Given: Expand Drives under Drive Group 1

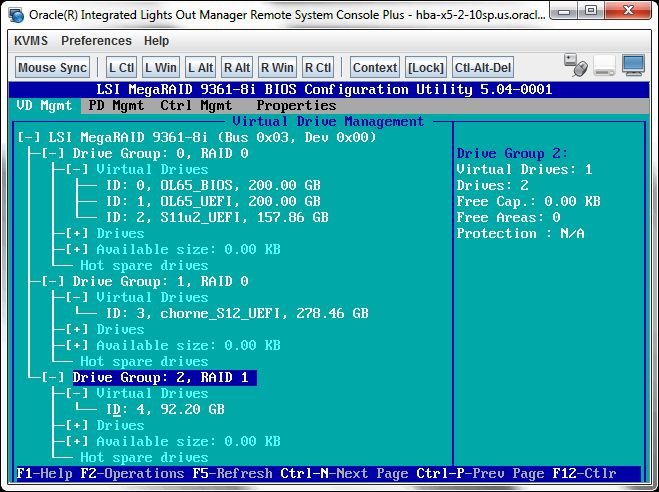Looking at the screenshot, I should tap(77, 329).
